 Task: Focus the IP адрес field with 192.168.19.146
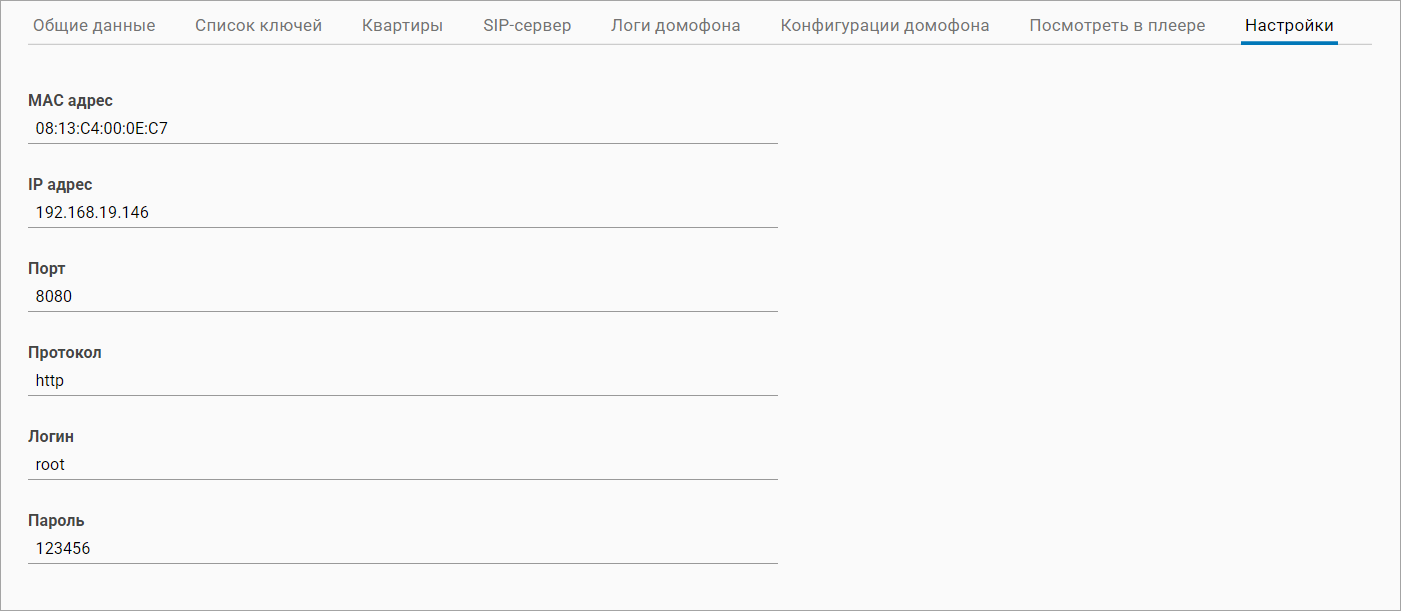pos(403,212)
